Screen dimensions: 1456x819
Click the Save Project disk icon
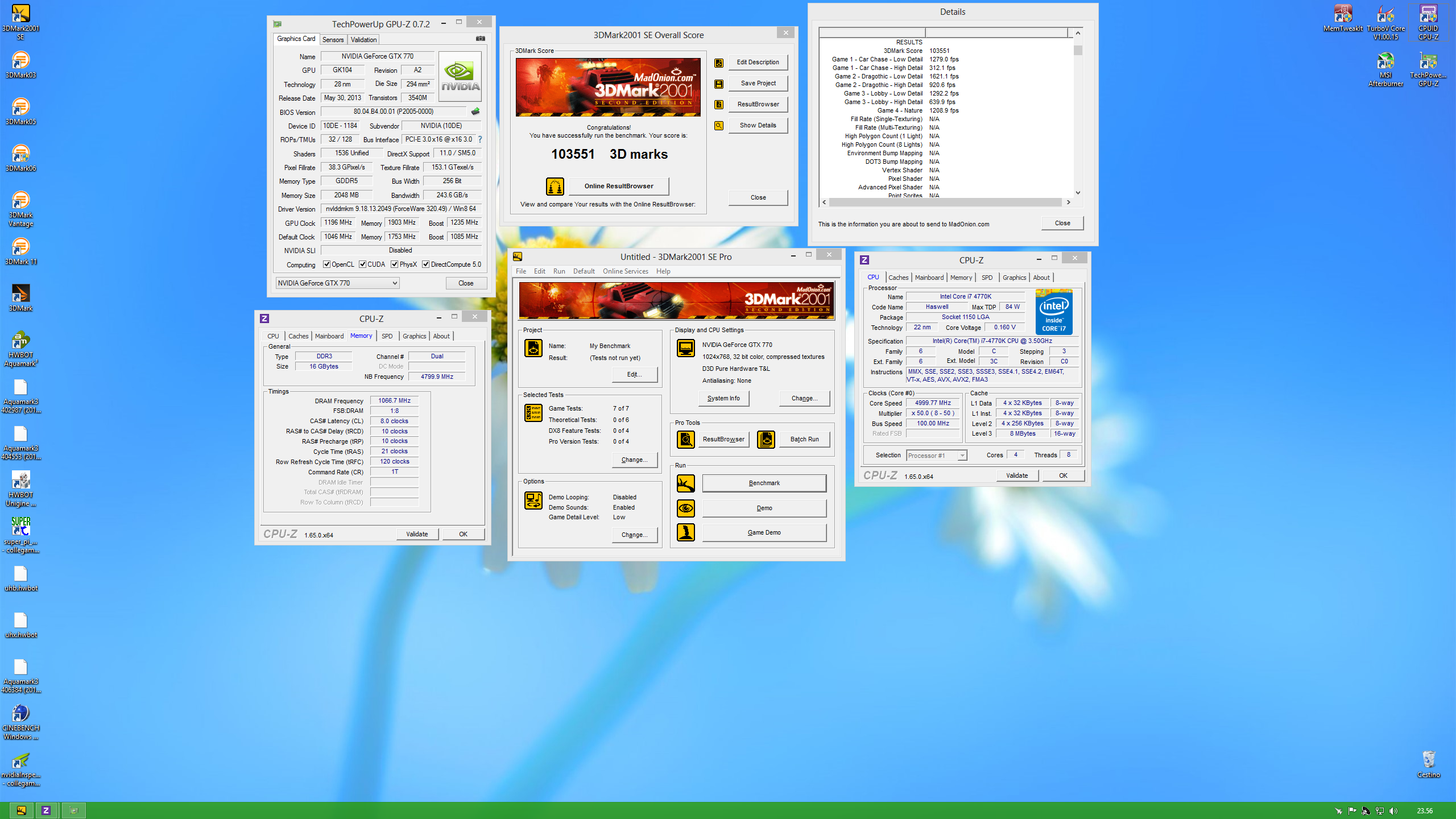coord(719,84)
